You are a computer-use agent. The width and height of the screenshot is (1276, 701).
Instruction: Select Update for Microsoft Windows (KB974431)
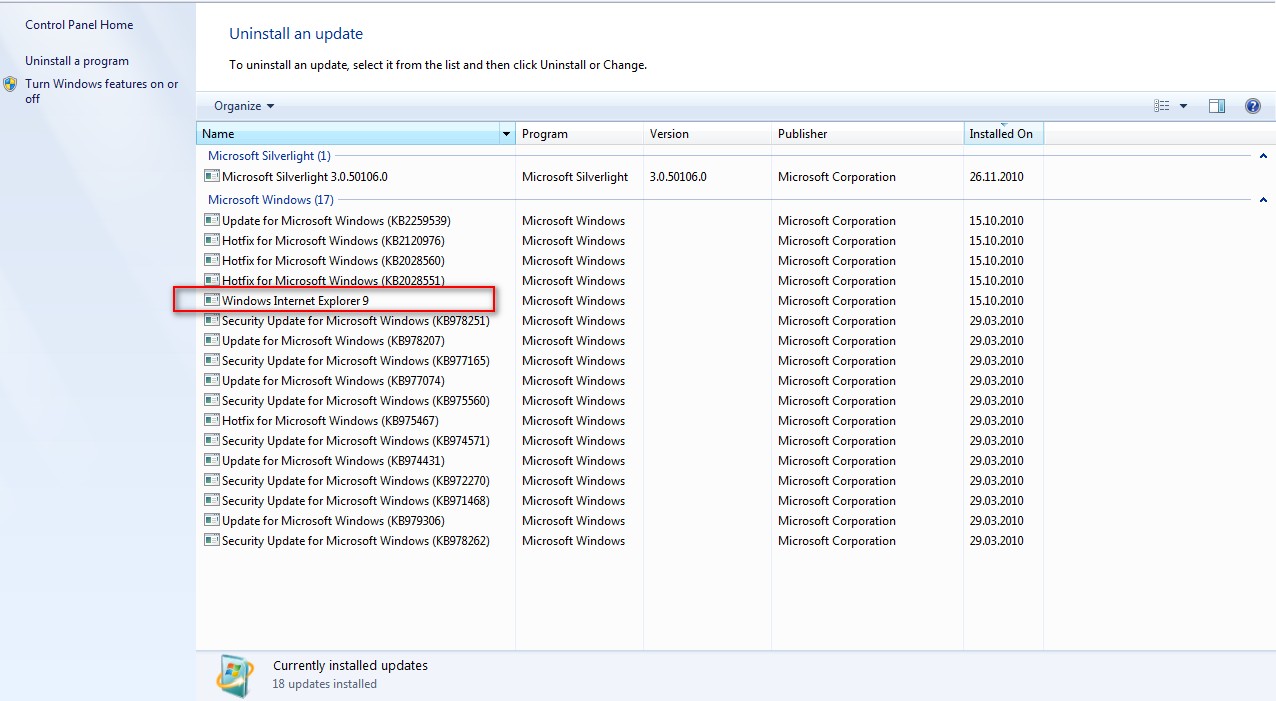(333, 461)
